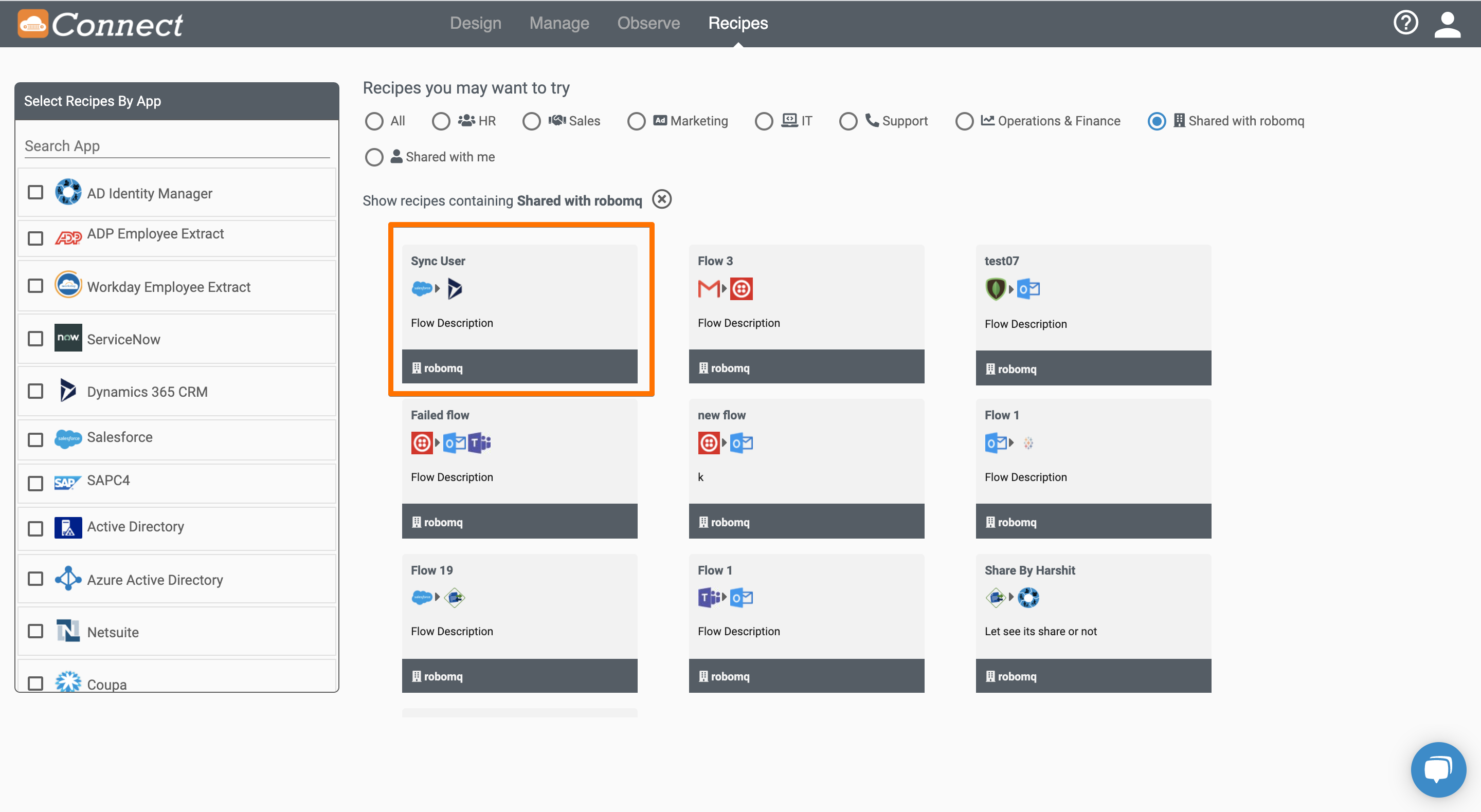Open the Observe tab
The image size is (1481, 812).
coord(648,23)
